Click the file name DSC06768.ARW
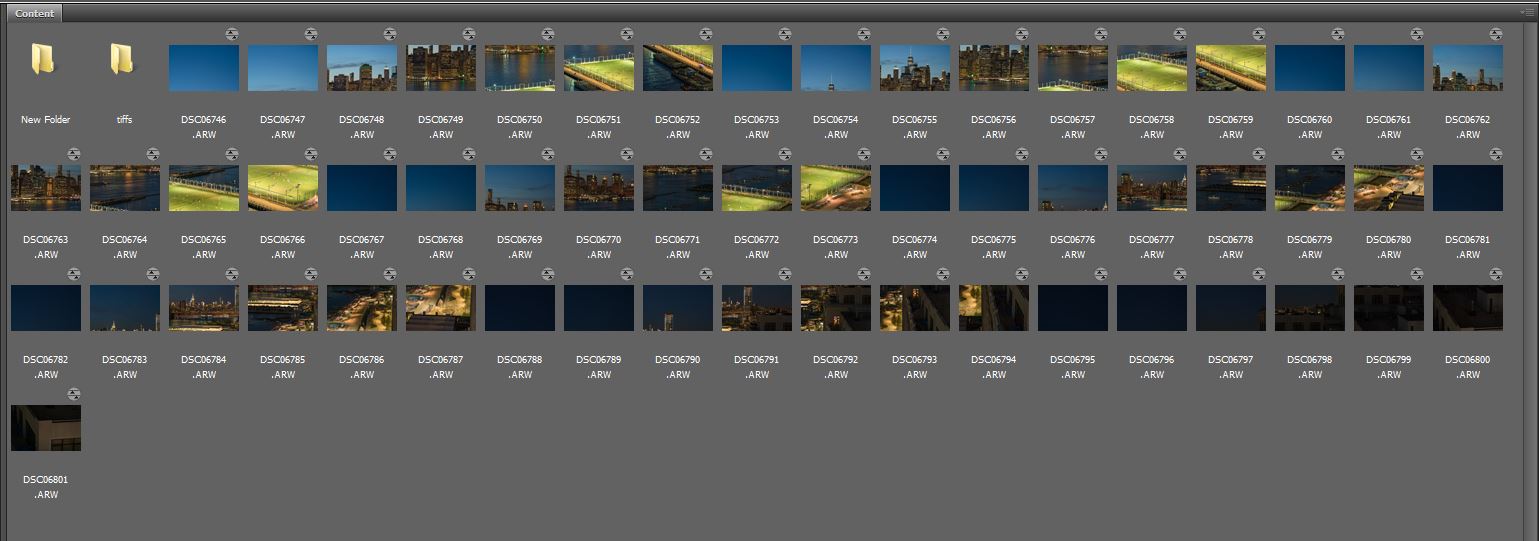Screen dimensions: 1539x541 coord(441,247)
